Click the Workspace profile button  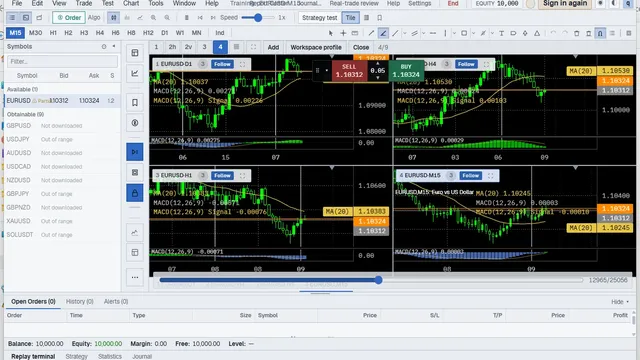[316, 47]
